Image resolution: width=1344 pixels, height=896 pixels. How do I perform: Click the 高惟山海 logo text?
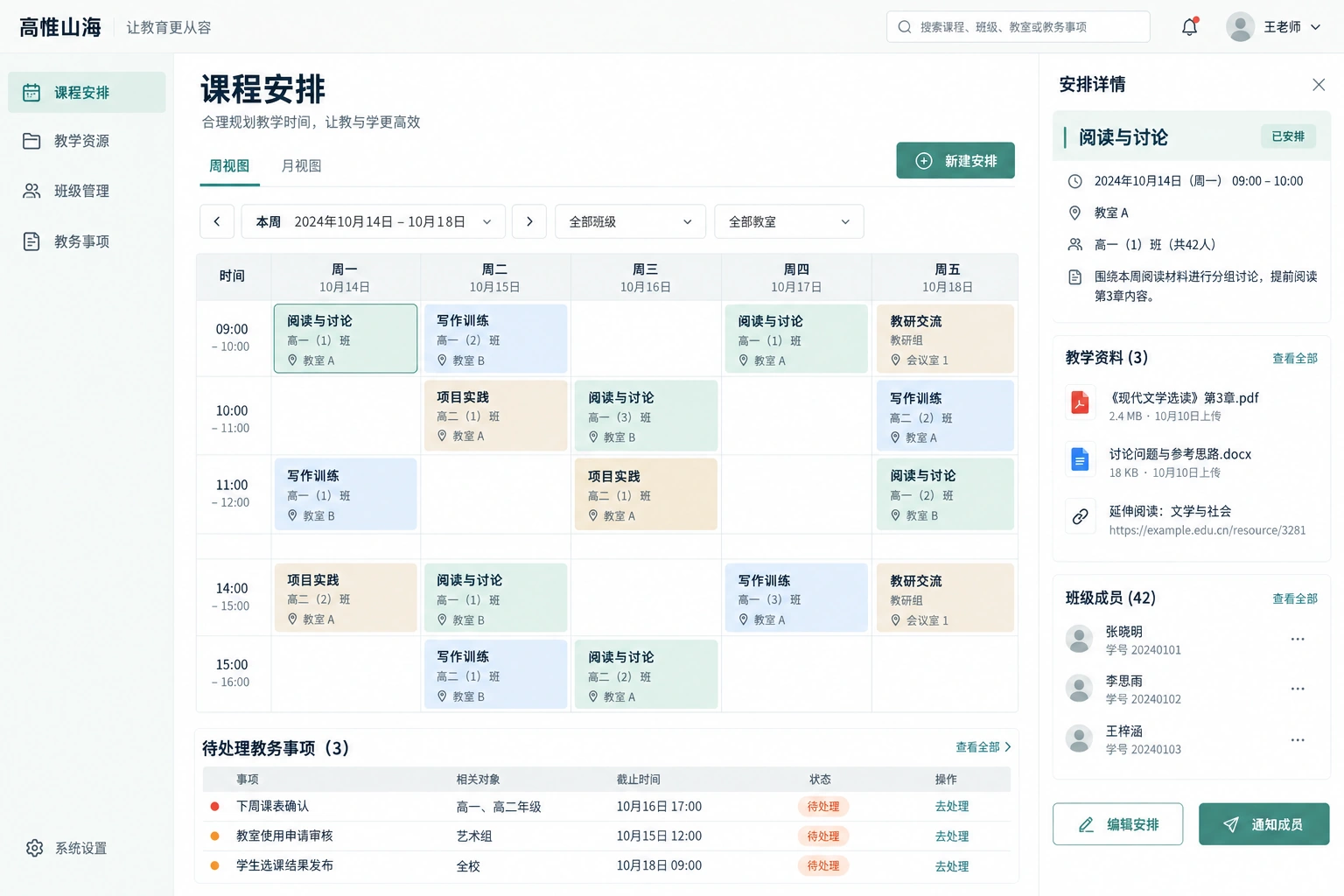[x=60, y=27]
